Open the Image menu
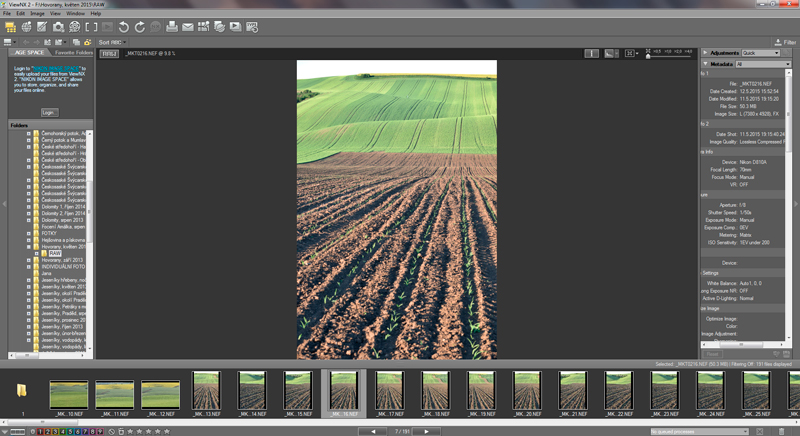Screen dimensions: 800x436 click(37, 13)
